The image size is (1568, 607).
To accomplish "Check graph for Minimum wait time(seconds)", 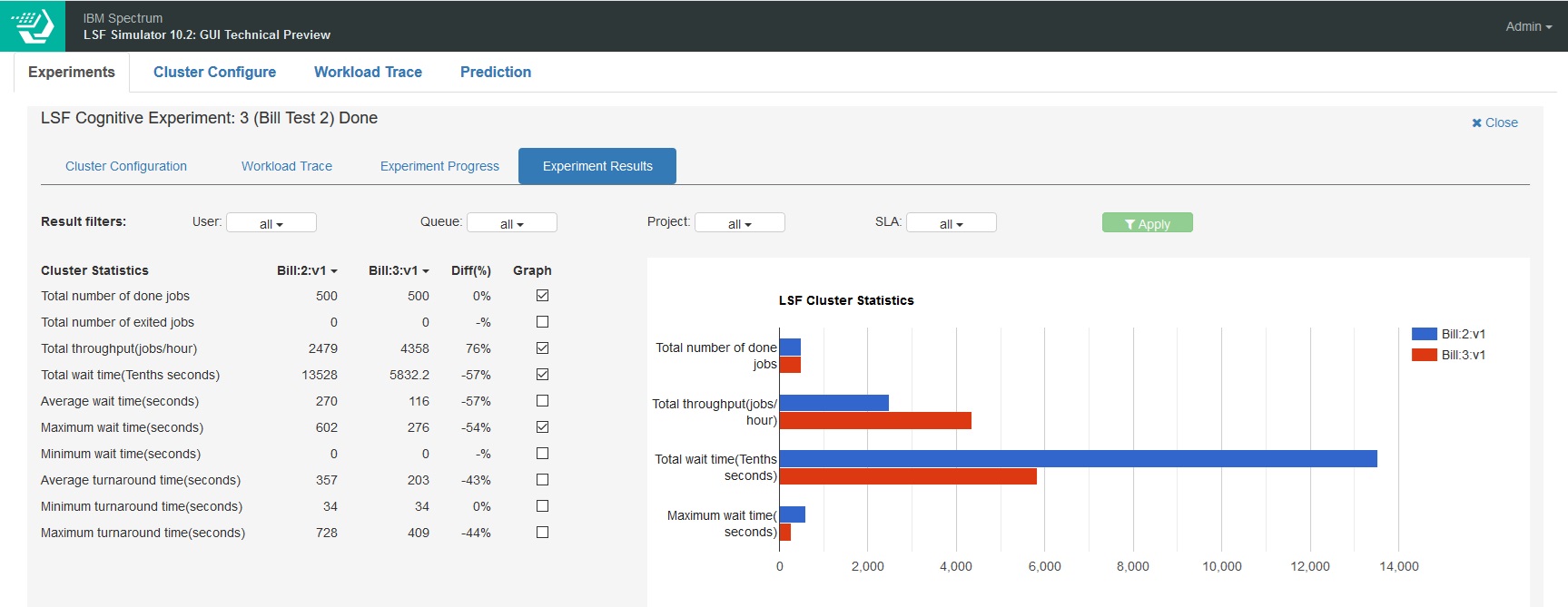I will (x=543, y=454).
